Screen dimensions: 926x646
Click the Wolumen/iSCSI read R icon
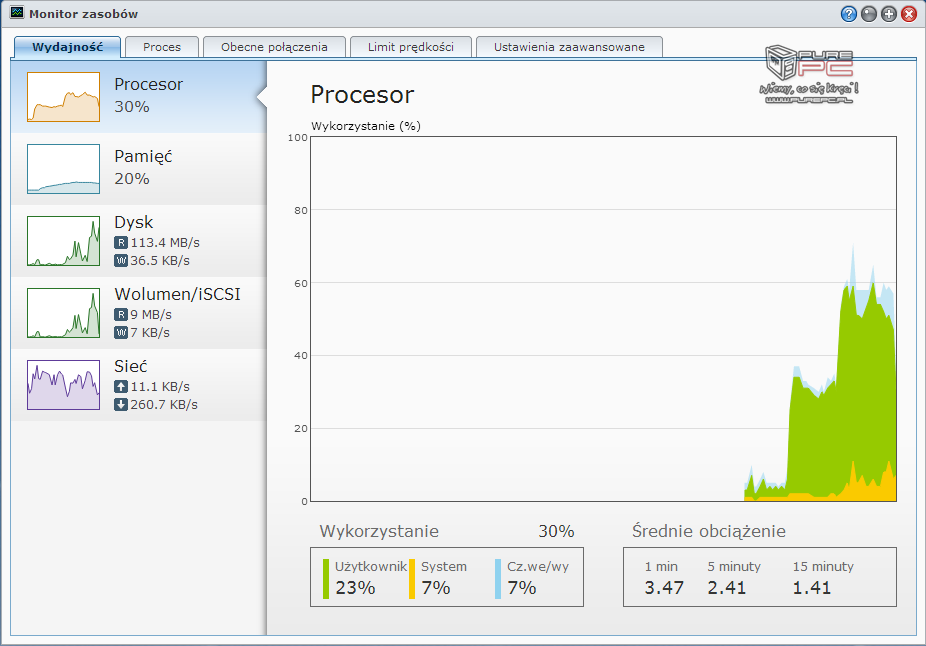click(x=120, y=315)
